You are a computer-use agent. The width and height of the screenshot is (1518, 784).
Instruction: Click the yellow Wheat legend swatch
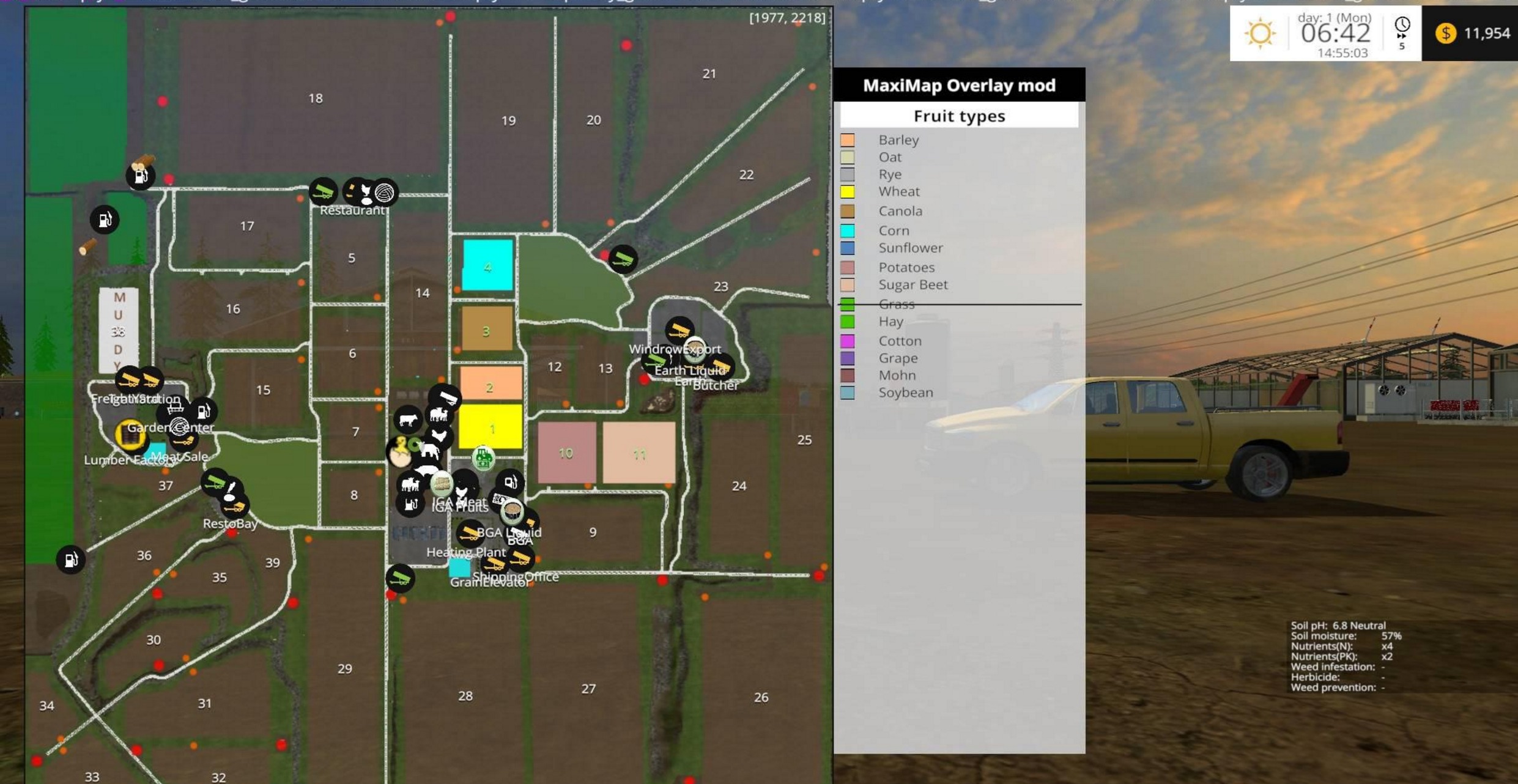pos(847,191)
